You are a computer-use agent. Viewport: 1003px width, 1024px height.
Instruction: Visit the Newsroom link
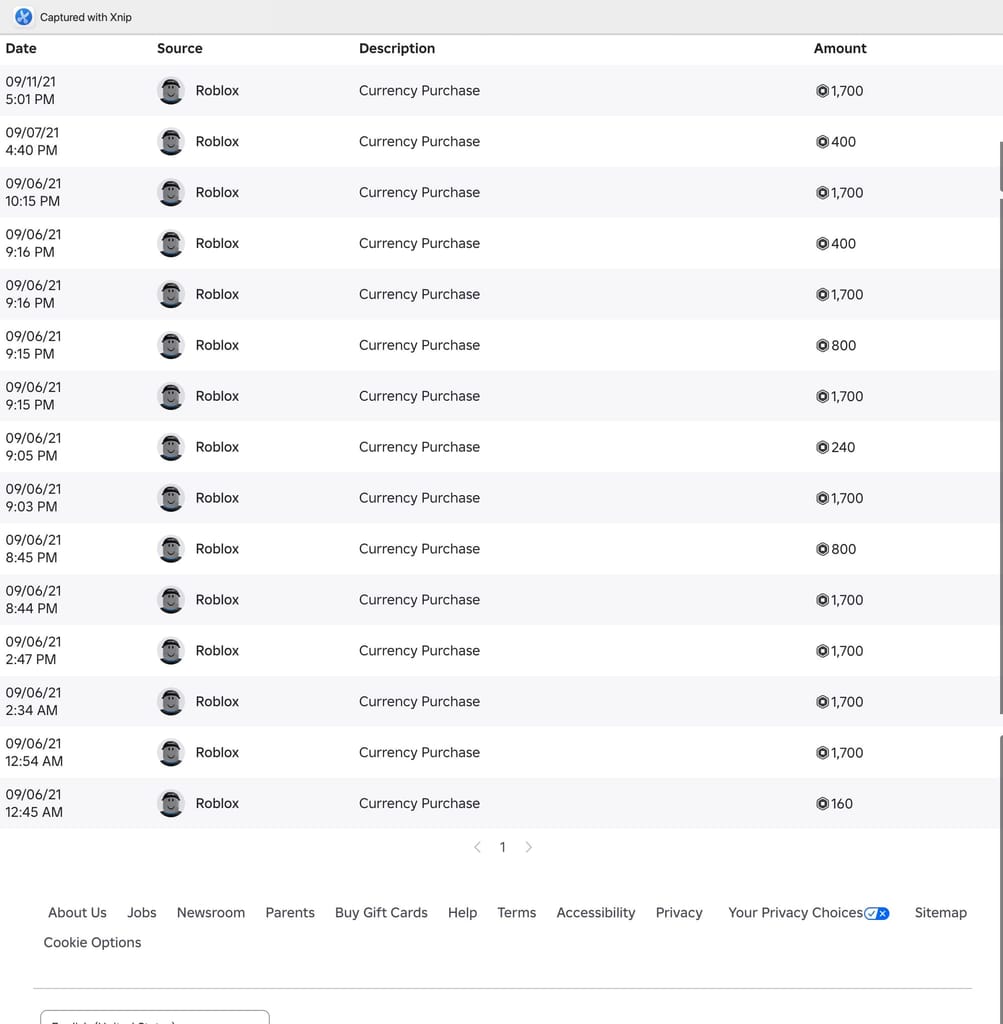tap(211, 912)
